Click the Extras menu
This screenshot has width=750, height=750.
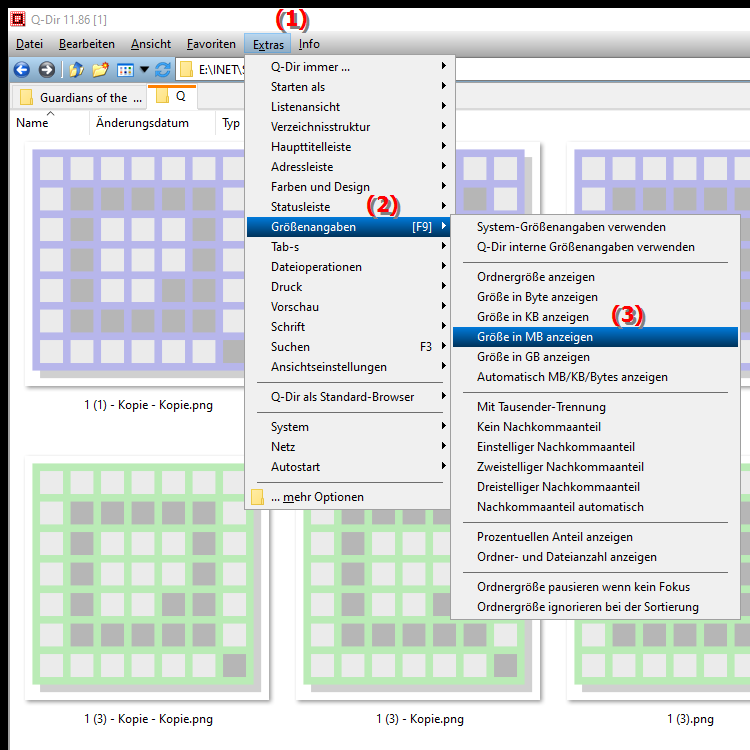[268, 44]
